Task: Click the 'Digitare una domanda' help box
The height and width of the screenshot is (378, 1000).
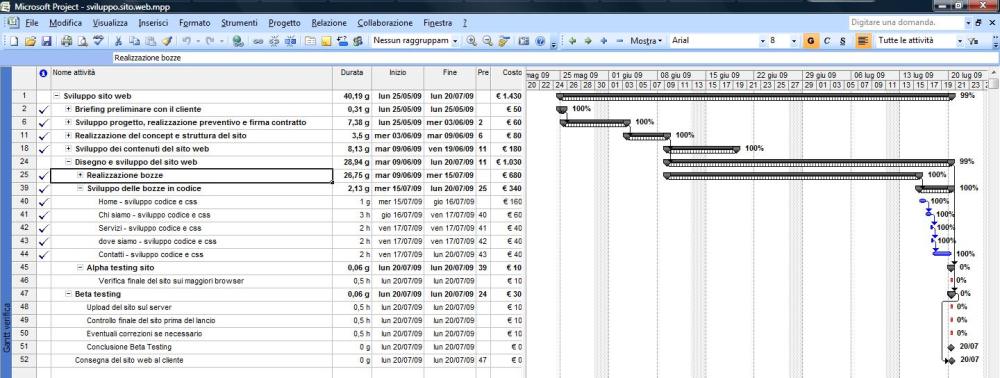Action: (908, 22)
